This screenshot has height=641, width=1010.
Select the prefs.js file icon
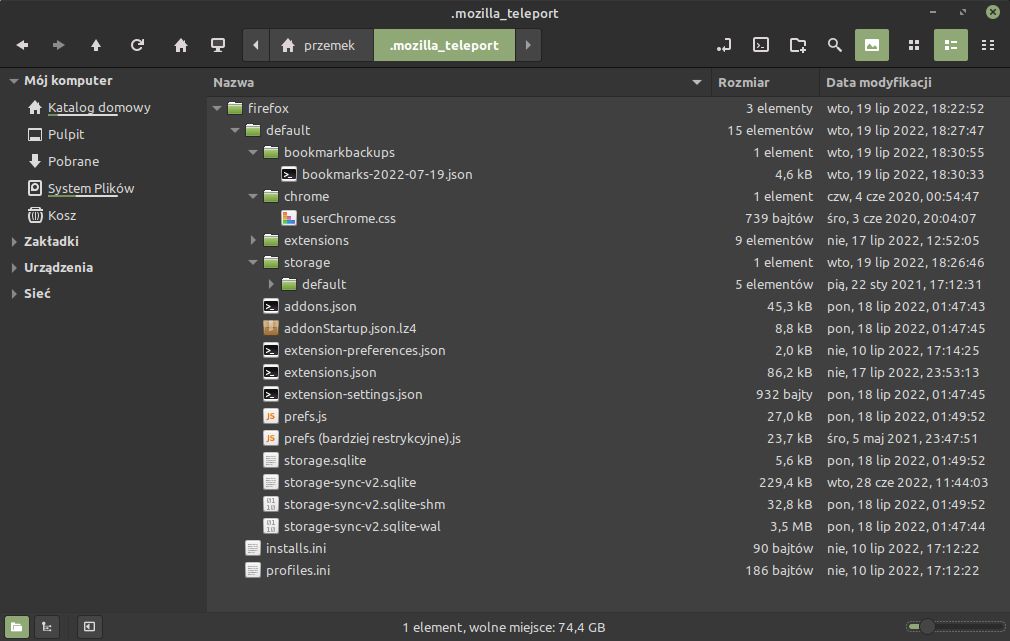(271, 417)
